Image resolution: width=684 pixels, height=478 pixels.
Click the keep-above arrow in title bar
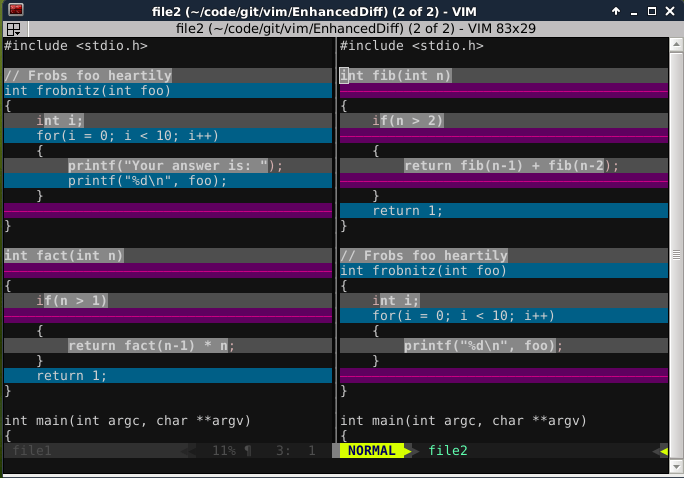(x=616, y=11)
